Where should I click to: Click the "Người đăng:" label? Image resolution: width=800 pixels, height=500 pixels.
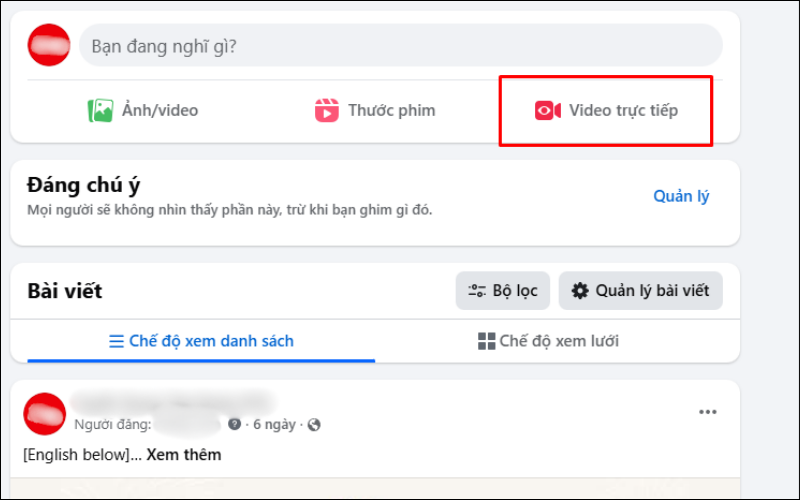pyautogui.click(x=113, y=424)
